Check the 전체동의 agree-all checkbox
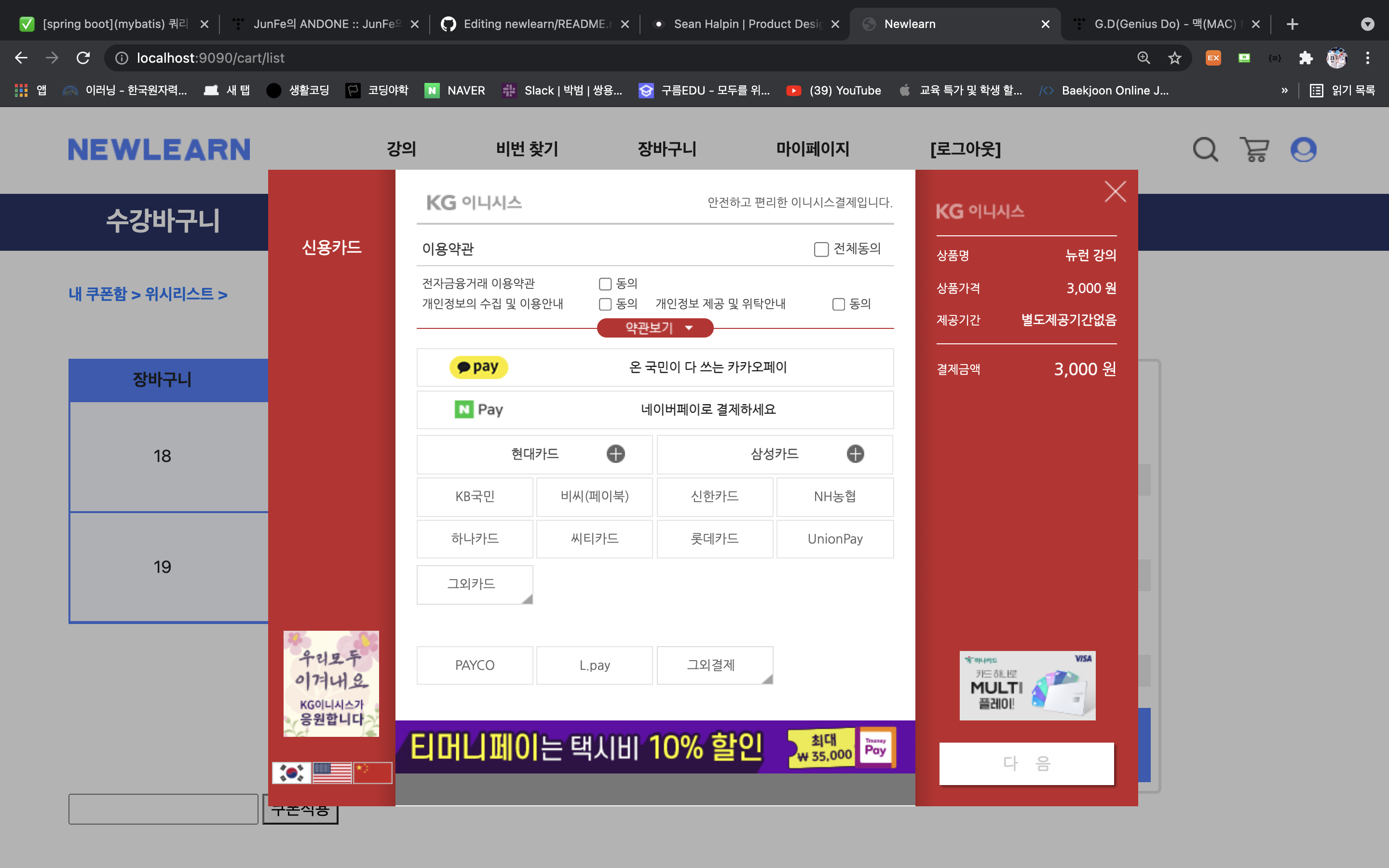 821,249
